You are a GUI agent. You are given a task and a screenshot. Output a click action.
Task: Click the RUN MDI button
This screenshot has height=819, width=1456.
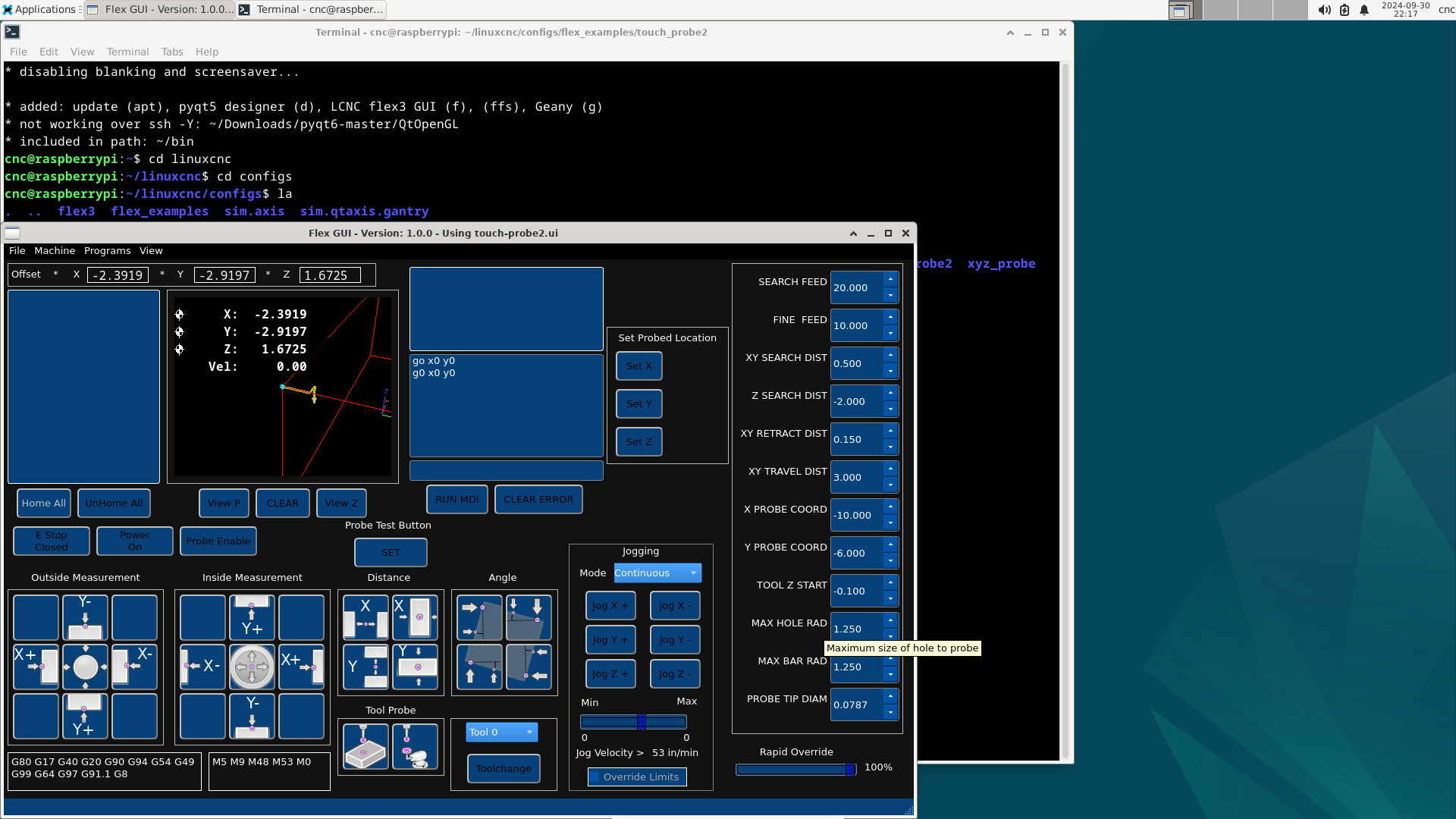tap(457, 499)
